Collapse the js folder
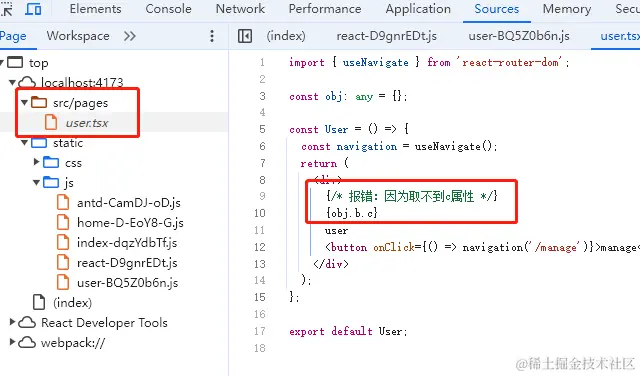 coord(36,182)
